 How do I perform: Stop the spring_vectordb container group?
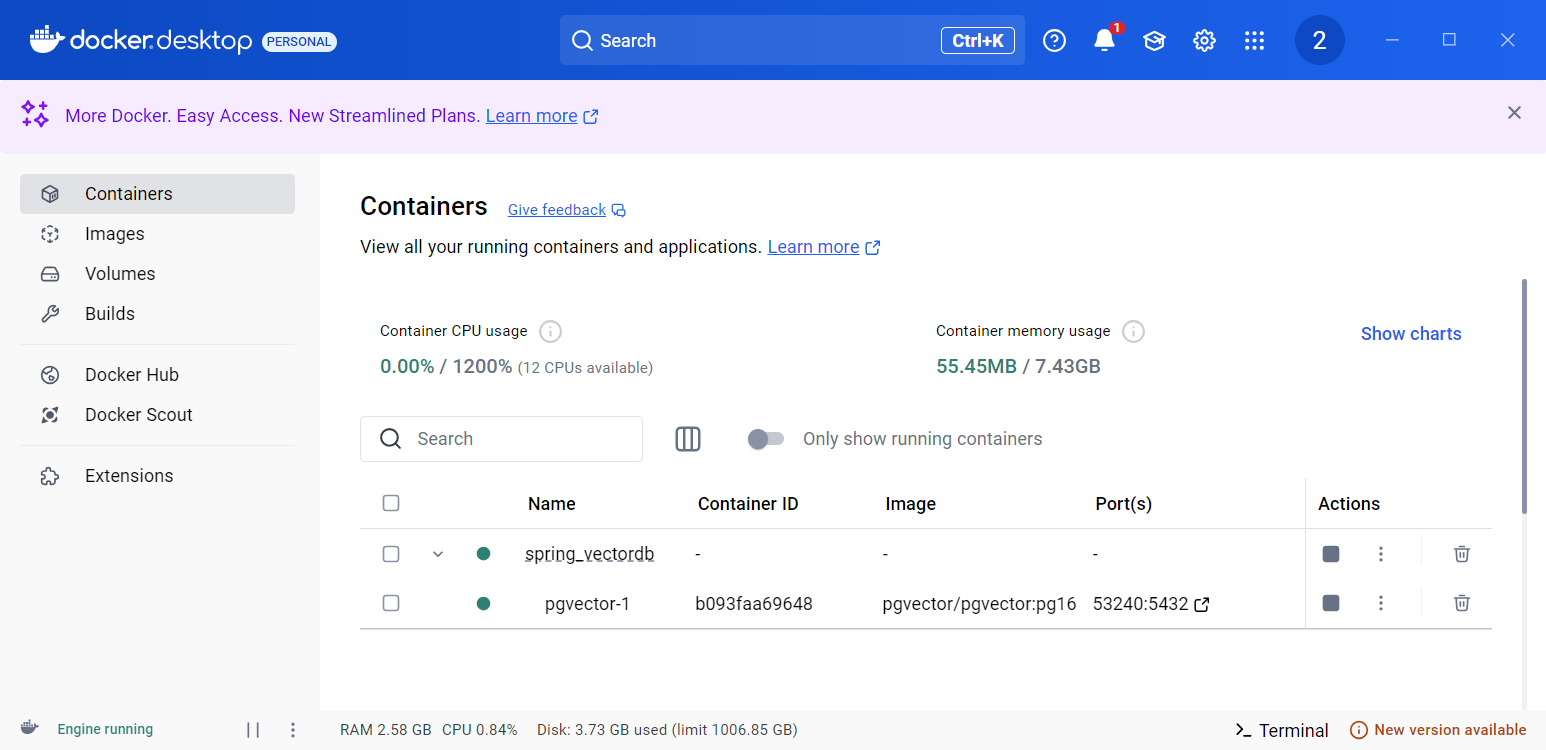coord(1331,554)
